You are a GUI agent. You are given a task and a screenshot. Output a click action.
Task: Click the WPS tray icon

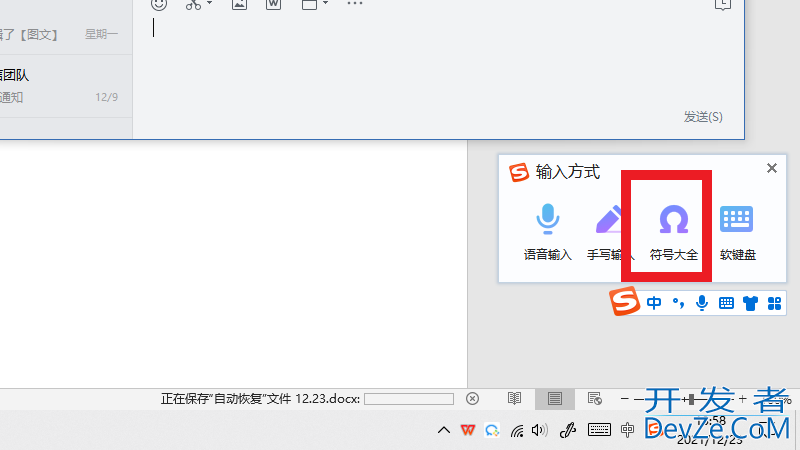point(467,430)
